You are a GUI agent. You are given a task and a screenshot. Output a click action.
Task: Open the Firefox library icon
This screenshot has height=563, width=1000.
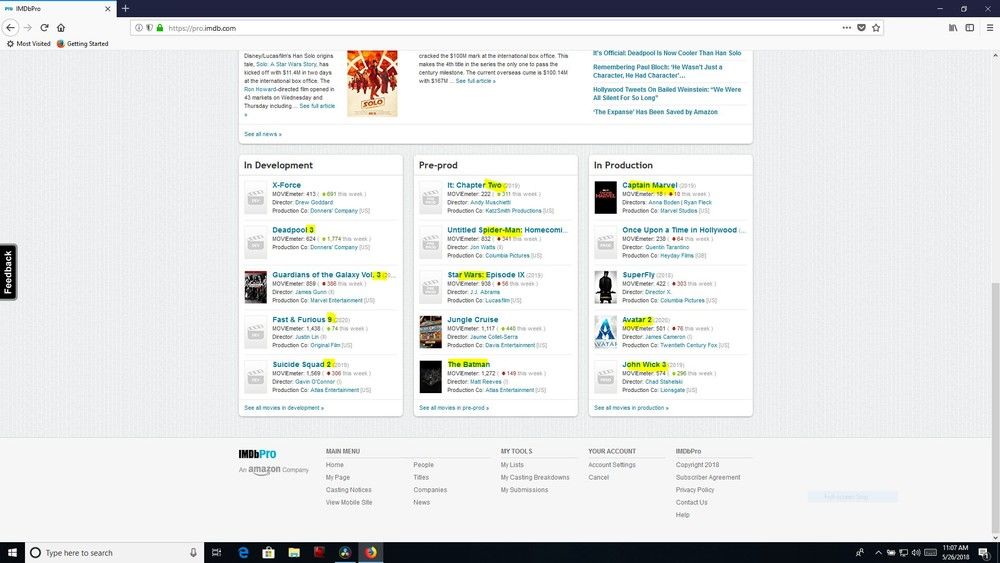953,27
